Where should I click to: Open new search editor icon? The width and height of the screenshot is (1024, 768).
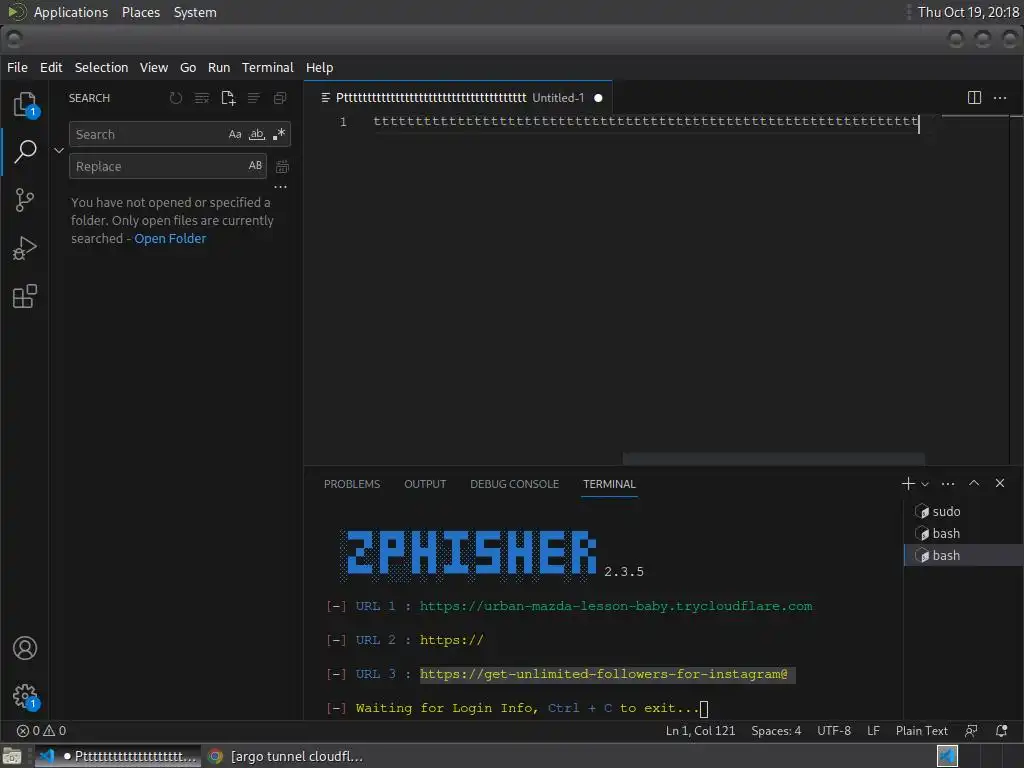click(228, 98)
